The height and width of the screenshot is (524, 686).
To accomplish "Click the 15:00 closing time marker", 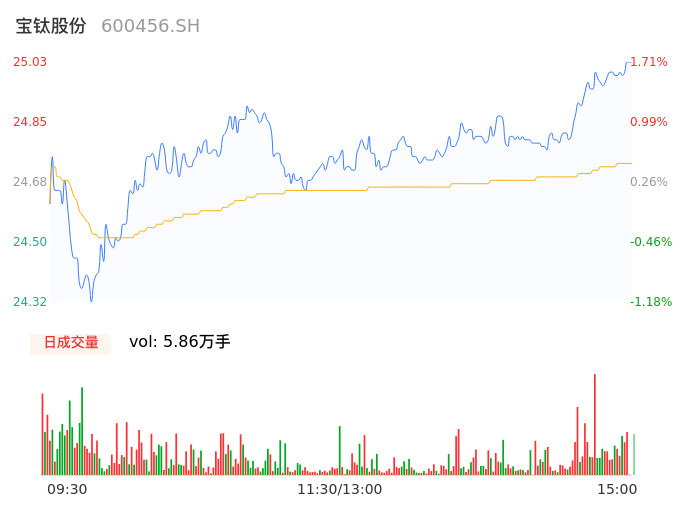I will (x=617, y=489).
